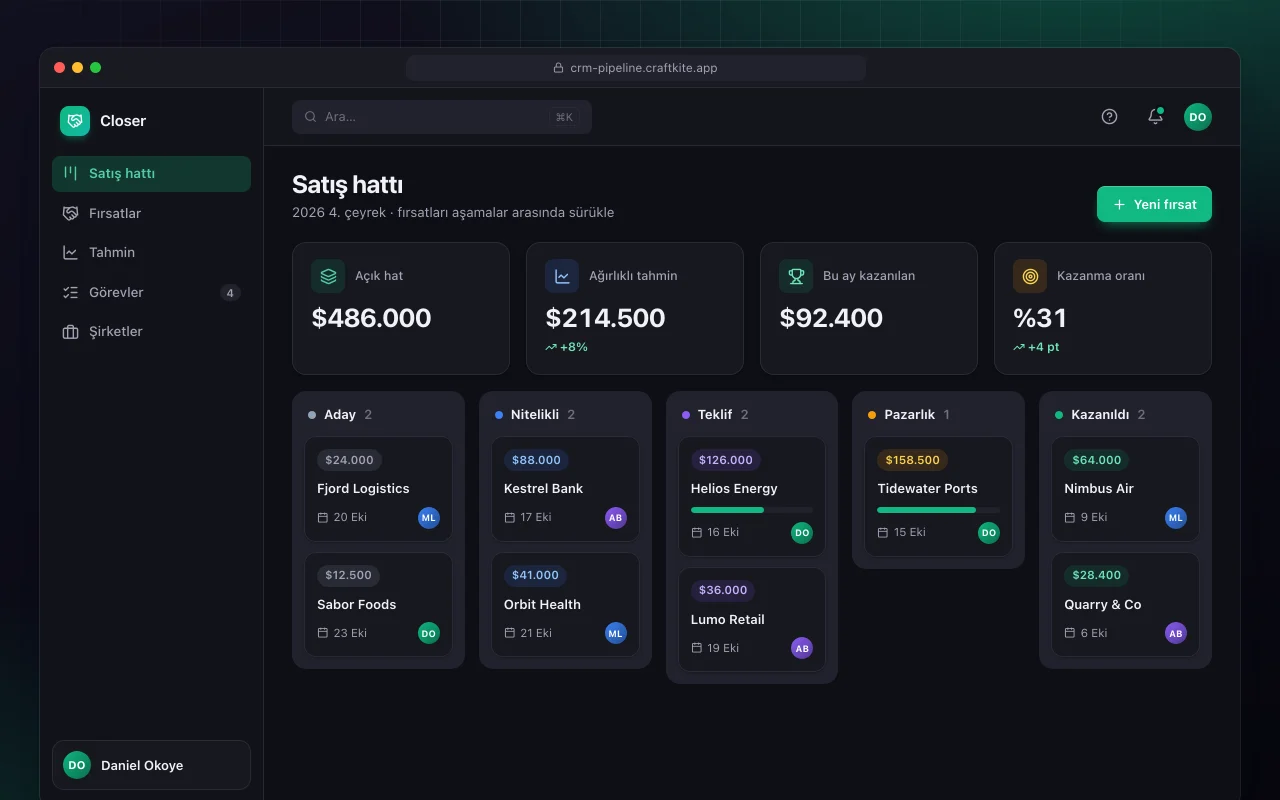Click the Helios Energy progress bar

click(x=752, y=510)
